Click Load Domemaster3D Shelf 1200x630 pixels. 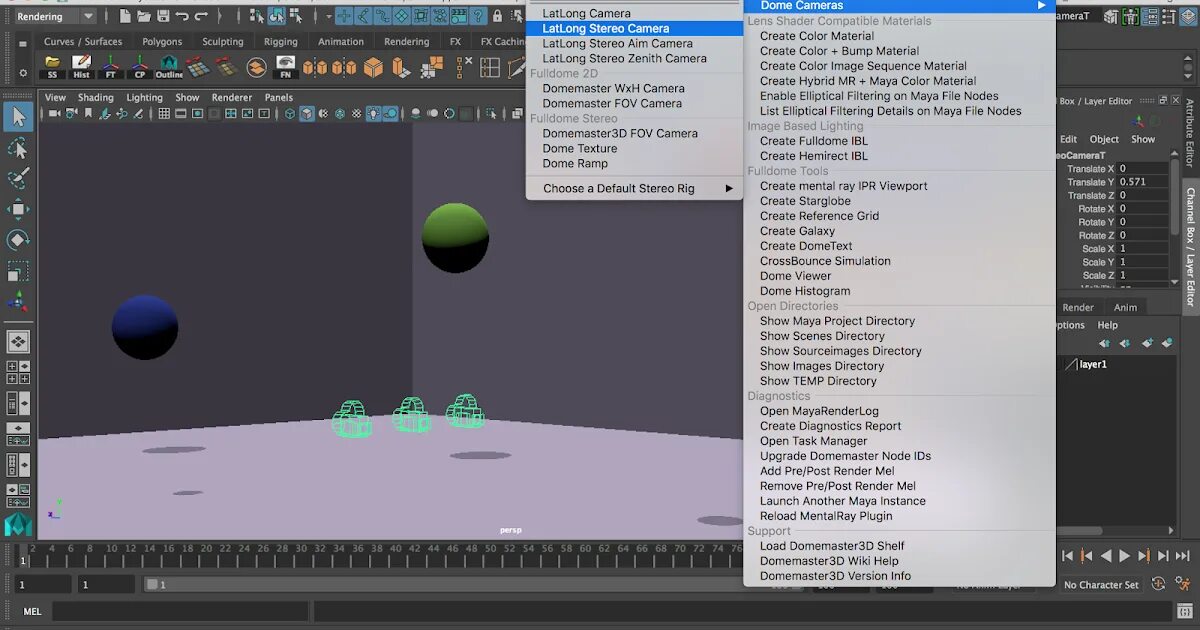pos(832,546)
